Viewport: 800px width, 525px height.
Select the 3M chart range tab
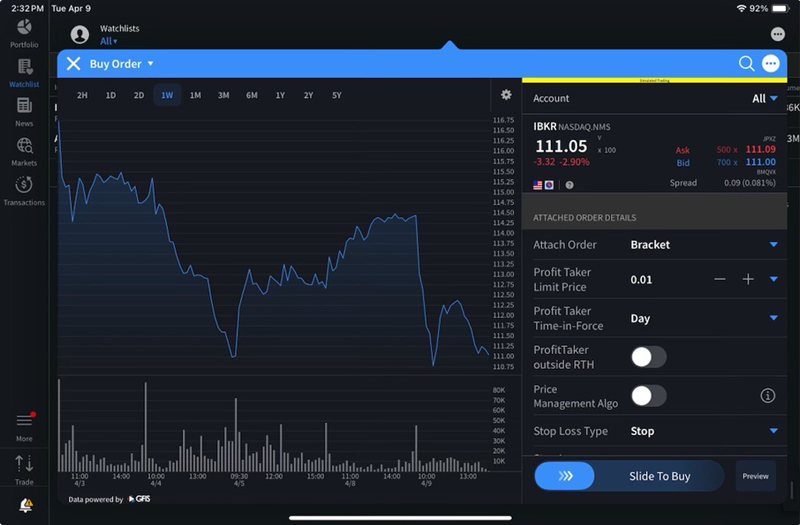pyautogui.click(x=223, y=95)
